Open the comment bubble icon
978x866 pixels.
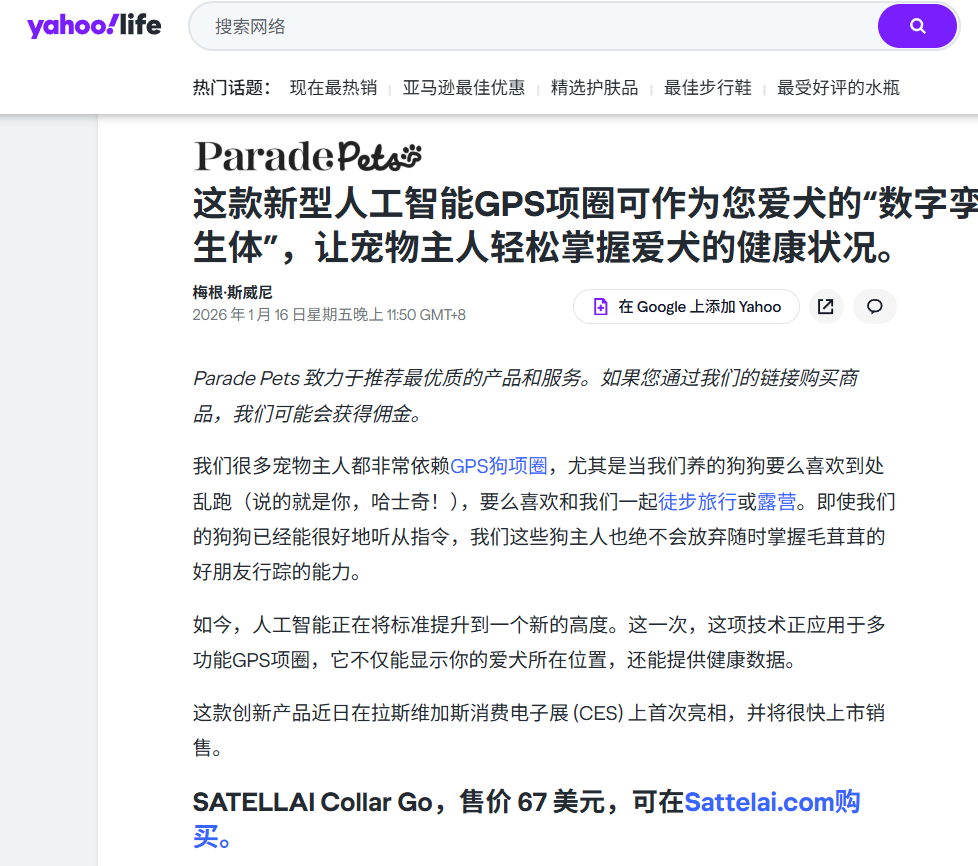(874, 307)
